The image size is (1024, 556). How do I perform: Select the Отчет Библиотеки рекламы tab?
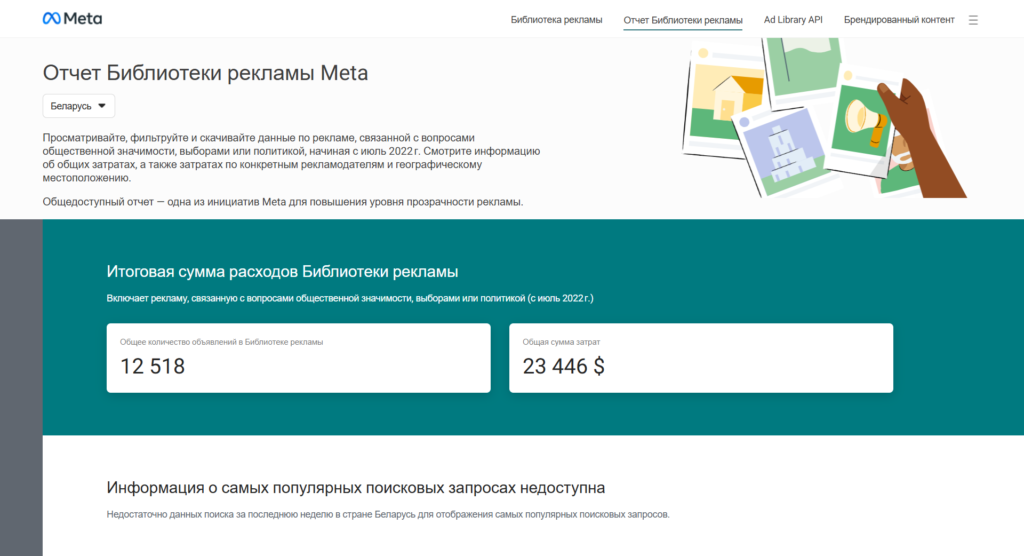(682, 20)
